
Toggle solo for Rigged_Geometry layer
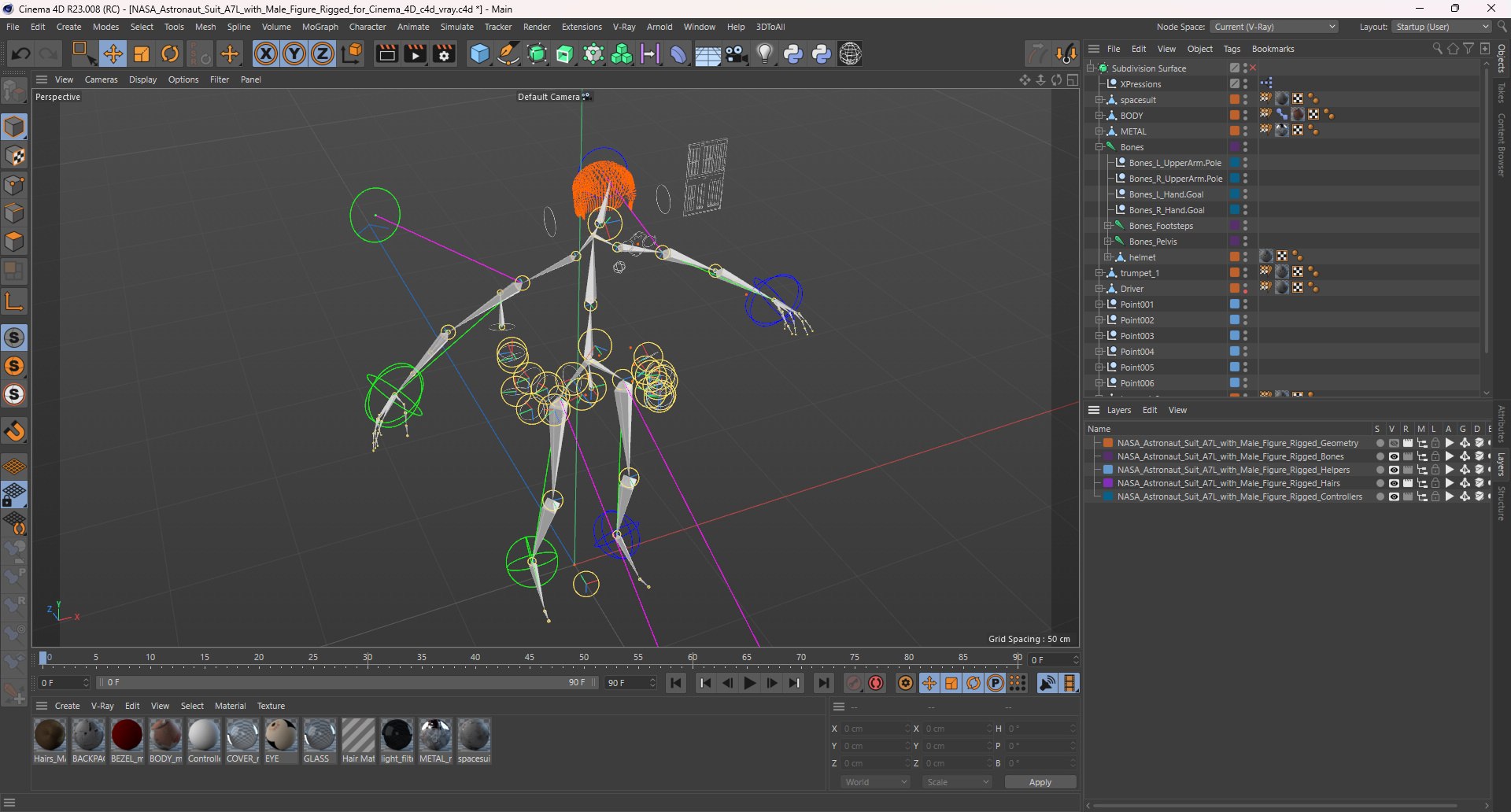click(x=1380, y=443)
